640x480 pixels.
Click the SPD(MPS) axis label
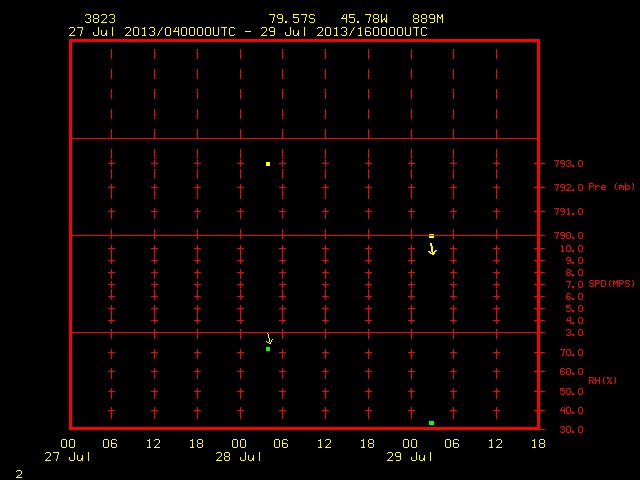point(611,283)
